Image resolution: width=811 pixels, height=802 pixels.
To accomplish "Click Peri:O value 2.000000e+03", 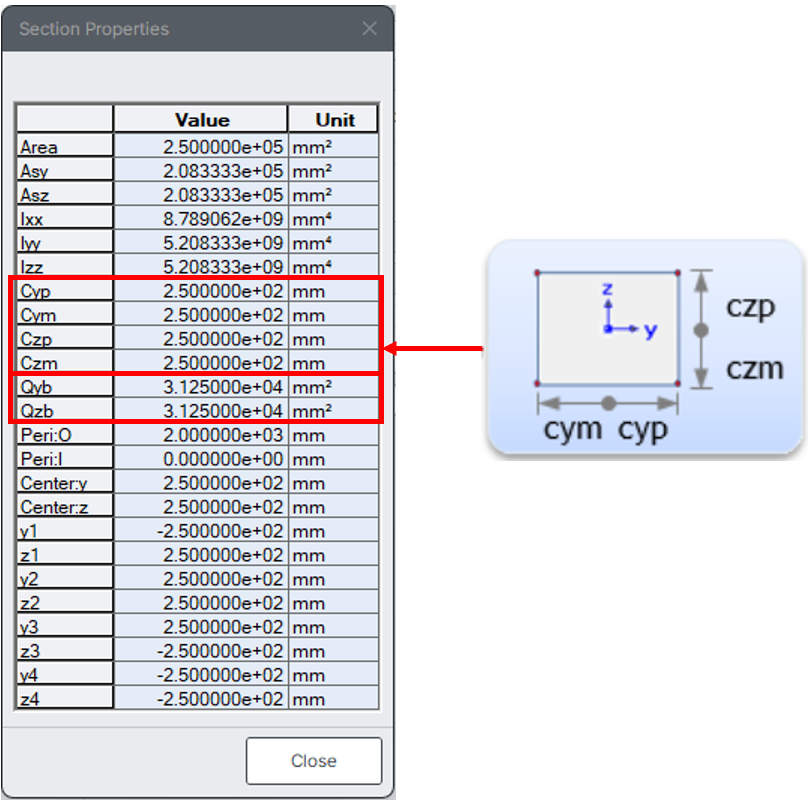I will pos(201,435).
